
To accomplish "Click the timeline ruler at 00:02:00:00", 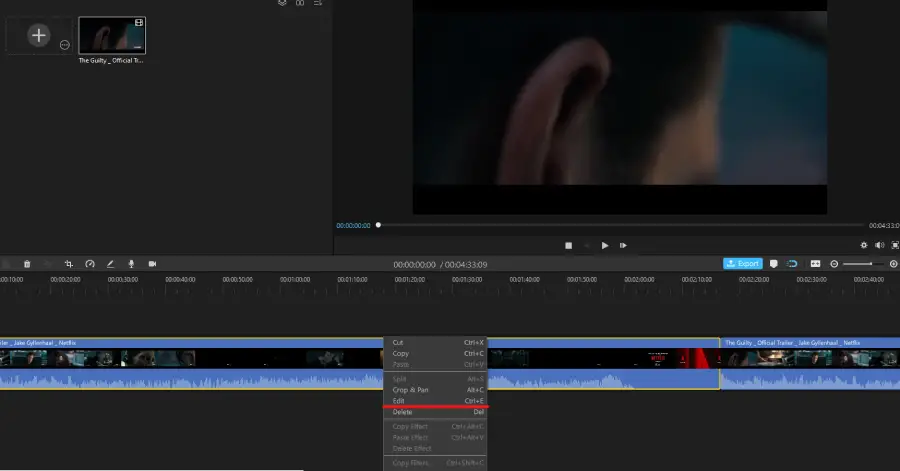I will point(639,280).
